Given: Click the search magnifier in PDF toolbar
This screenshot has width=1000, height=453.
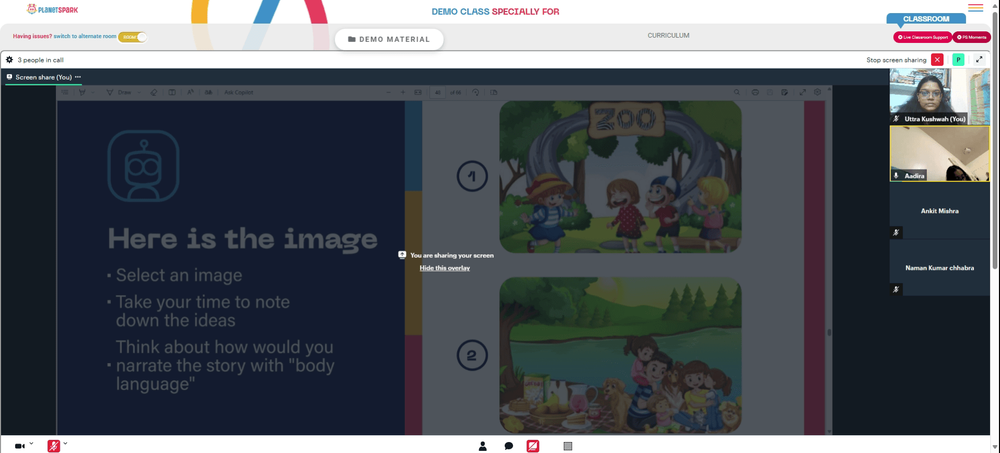Looking at the screenshot, I should click(737, 93).
